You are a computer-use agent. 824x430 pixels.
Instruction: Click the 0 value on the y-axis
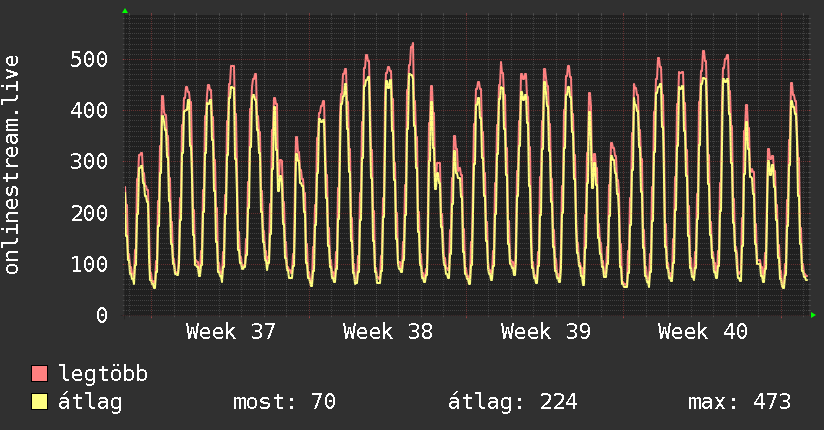pyautogui.click(x=102, y=315)
